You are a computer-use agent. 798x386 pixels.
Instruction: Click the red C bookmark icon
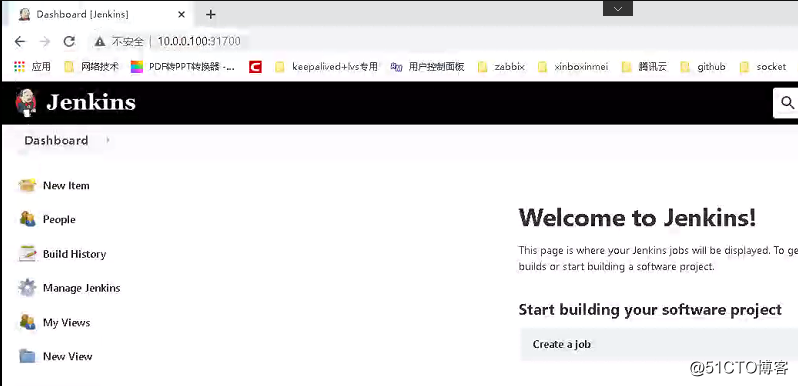[255, 67]
